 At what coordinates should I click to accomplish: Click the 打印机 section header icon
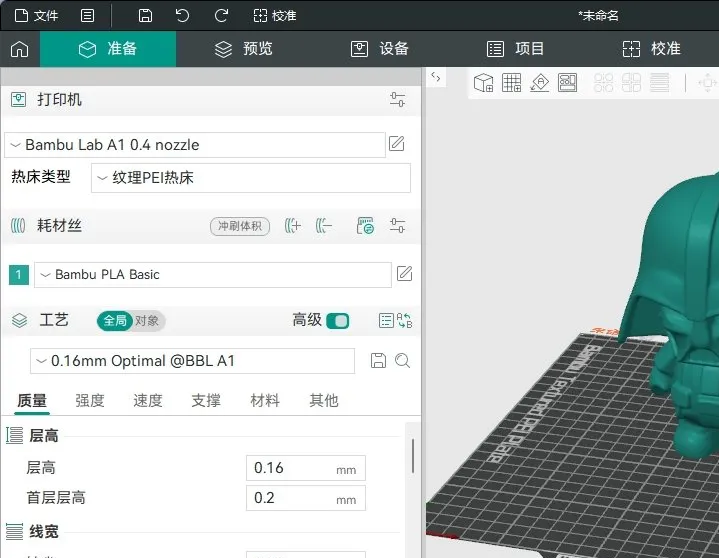(x=18, y=99)
